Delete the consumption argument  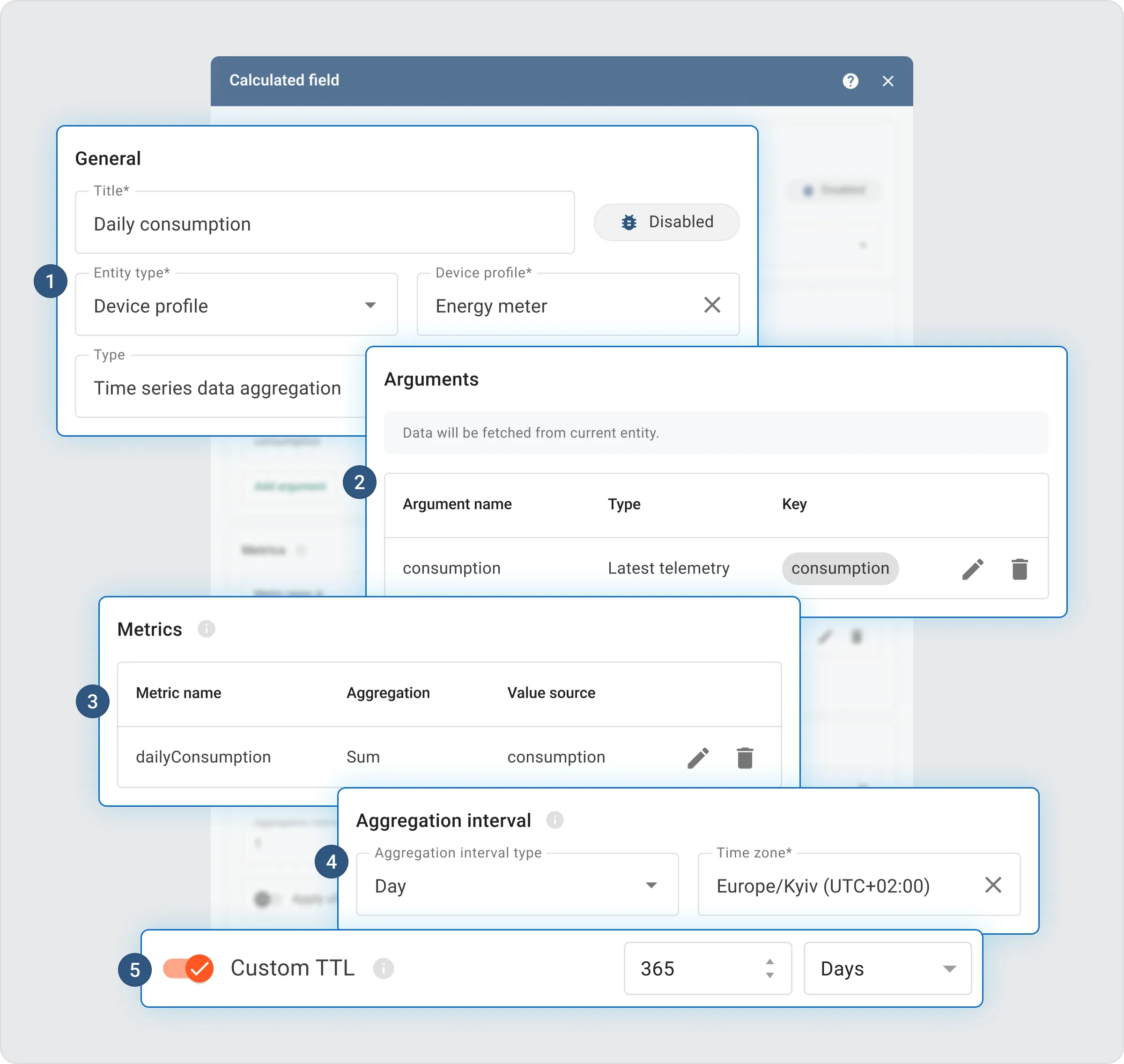[x=1019, y=569]
